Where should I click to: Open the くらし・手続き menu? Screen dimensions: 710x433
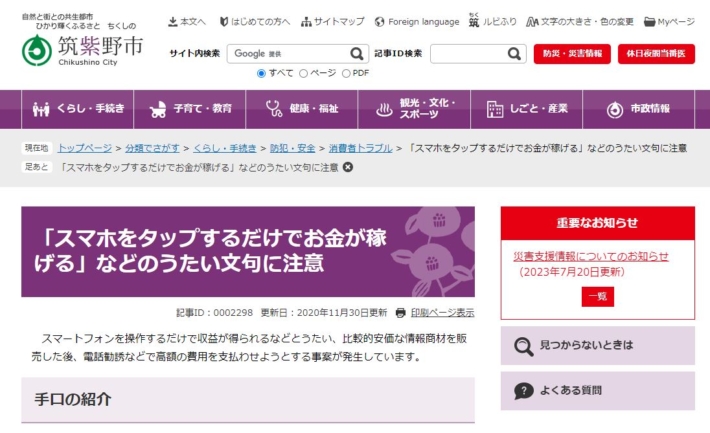point(77,109)
